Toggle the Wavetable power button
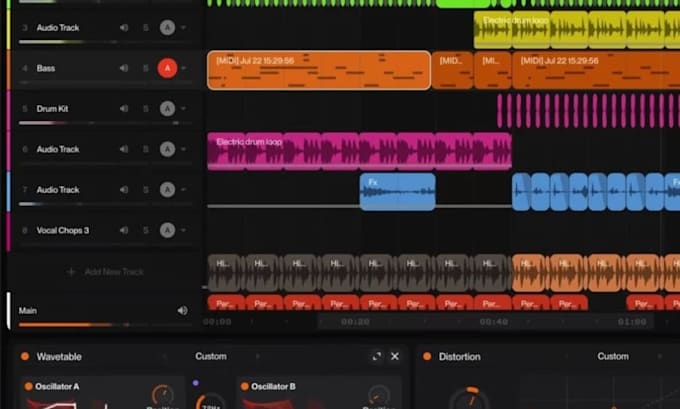The height and width of the screenshot is (409, 680). click(25, 356)
